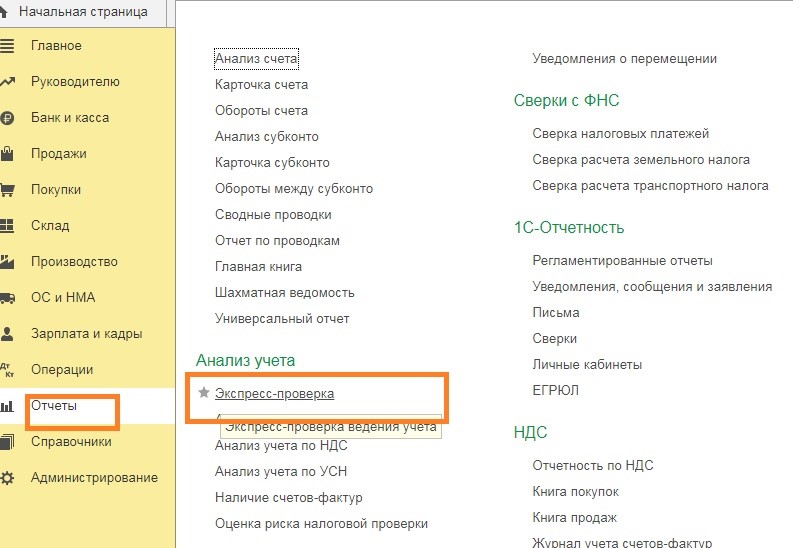Open the Сводные проводки report
The height and width of the screenshot is (548, 793).
pyautogui.click(x=273, y=215)
